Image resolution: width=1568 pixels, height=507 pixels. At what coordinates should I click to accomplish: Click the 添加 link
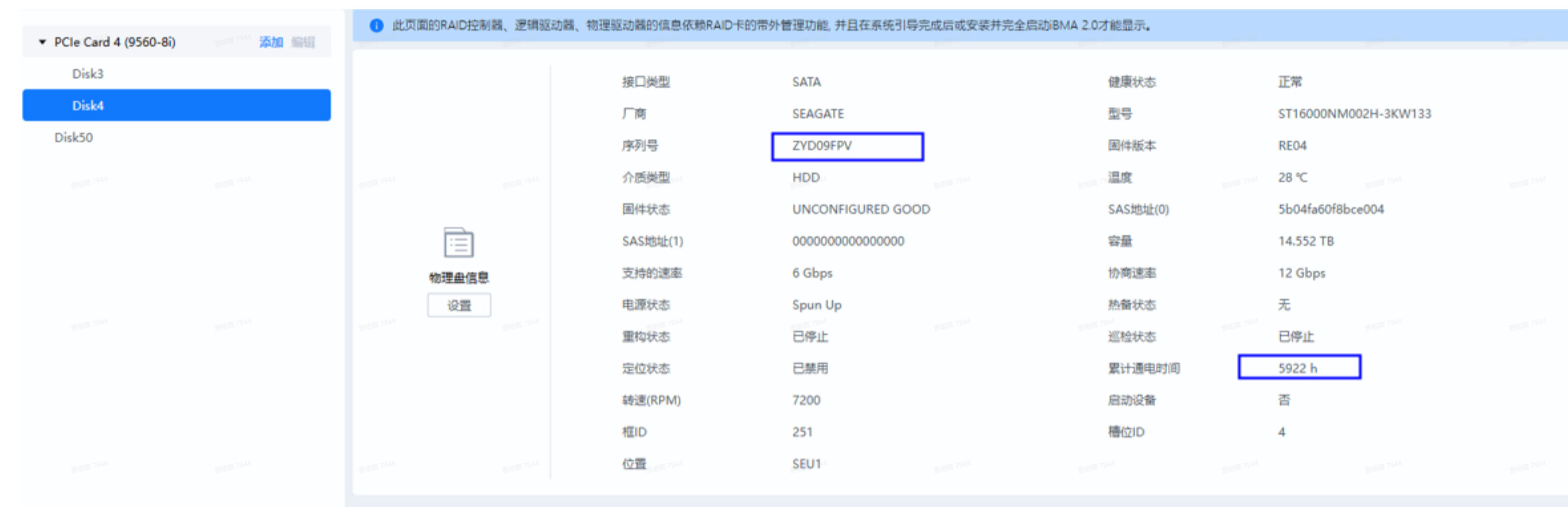point(271,42)
